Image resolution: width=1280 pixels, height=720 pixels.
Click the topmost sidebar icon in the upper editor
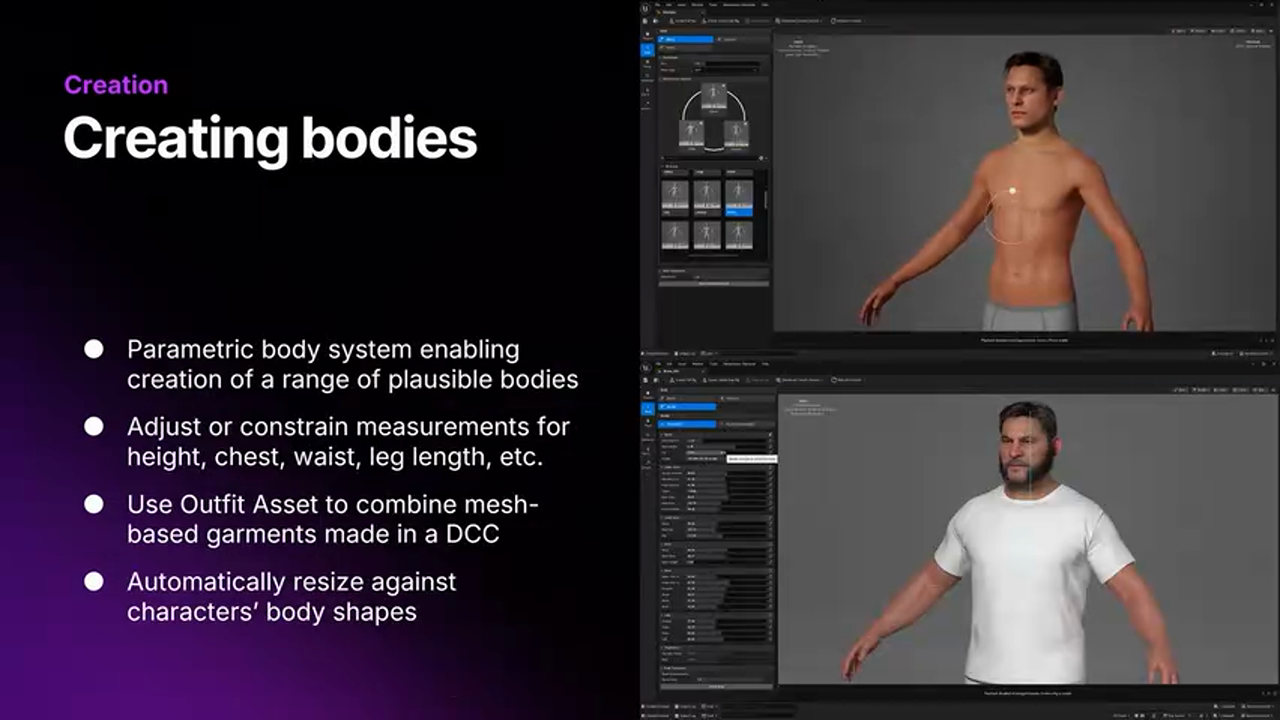(x=646, y=36)
